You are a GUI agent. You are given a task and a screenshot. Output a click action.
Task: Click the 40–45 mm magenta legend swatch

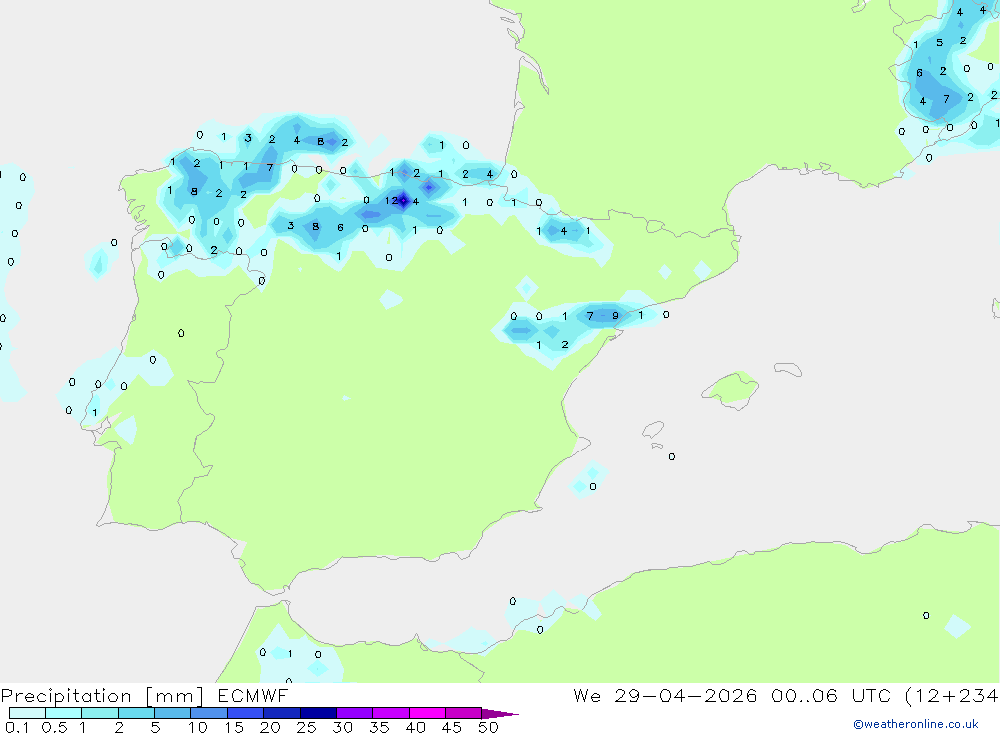[x=427, y=713]
